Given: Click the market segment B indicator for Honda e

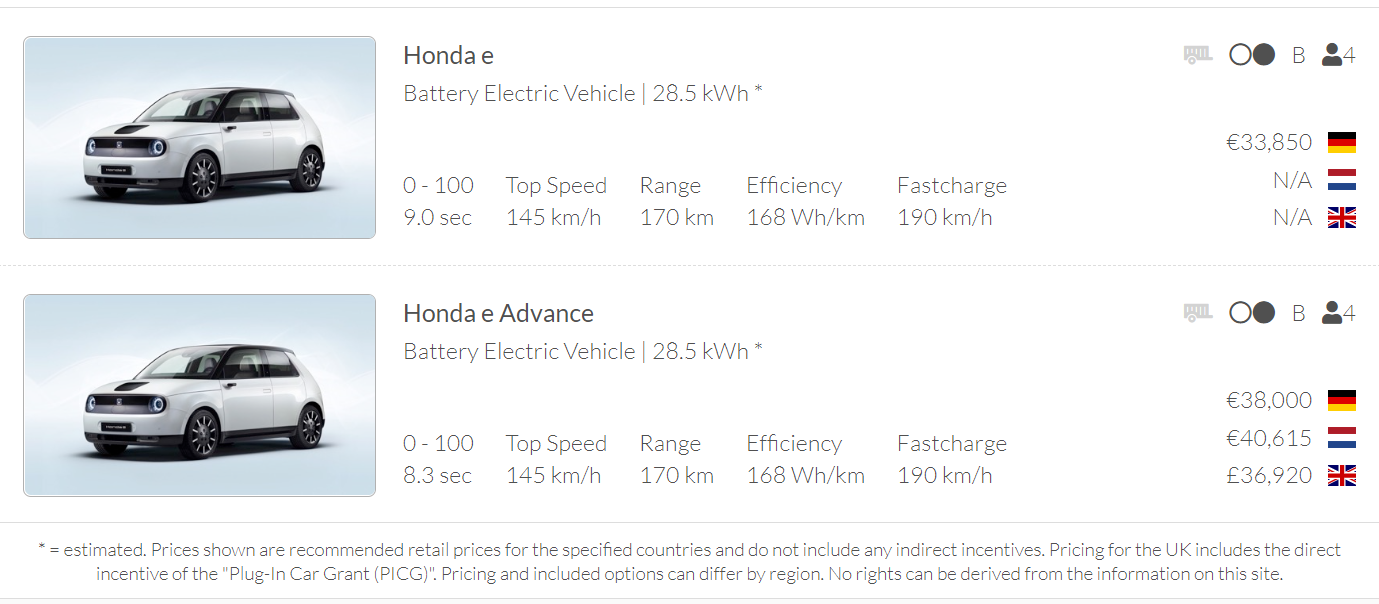Looking at the screenshot, I should coord(1298,55).
